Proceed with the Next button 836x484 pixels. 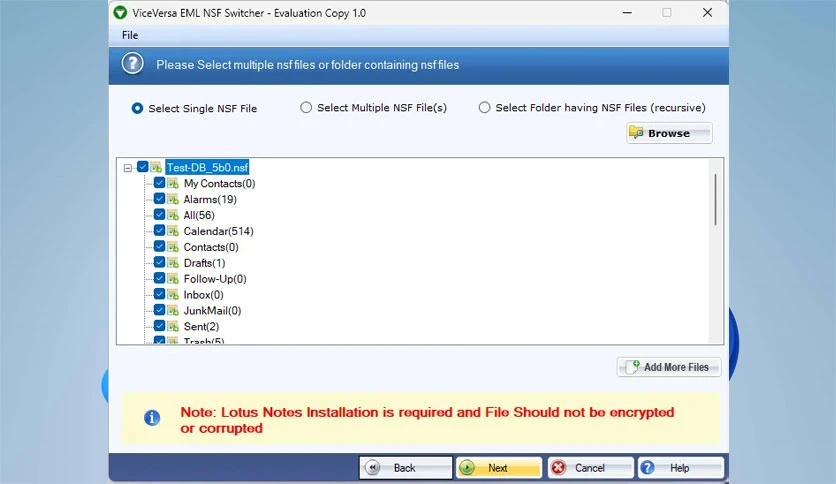[499, 468]
